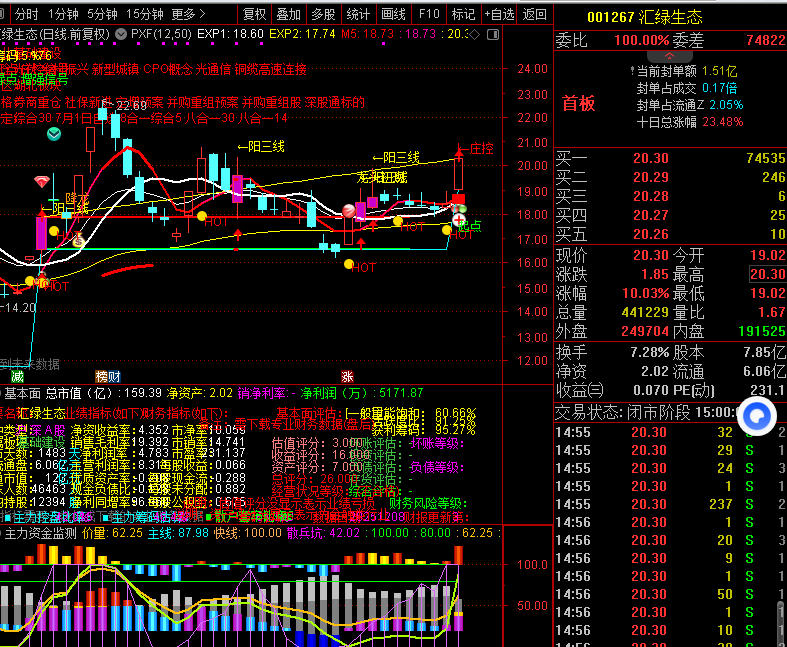The image size is (787, 647).
Task: Click the 返回 back button
Action: (535, 14)
